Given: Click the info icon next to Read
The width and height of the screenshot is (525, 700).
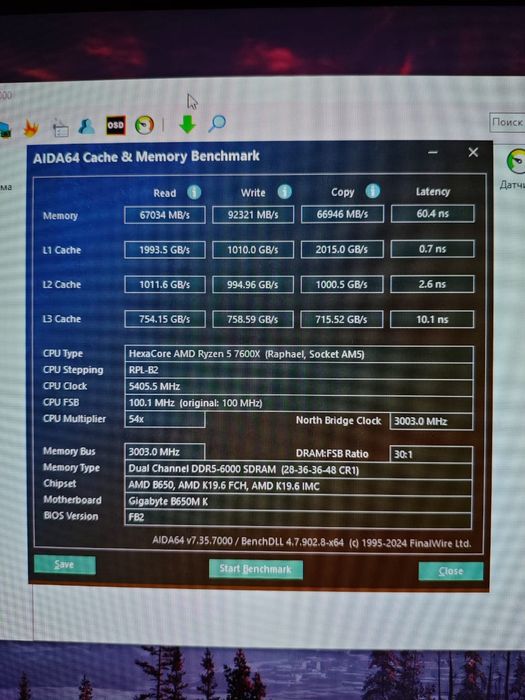Looking at the screenshot, I should point(194,192).
